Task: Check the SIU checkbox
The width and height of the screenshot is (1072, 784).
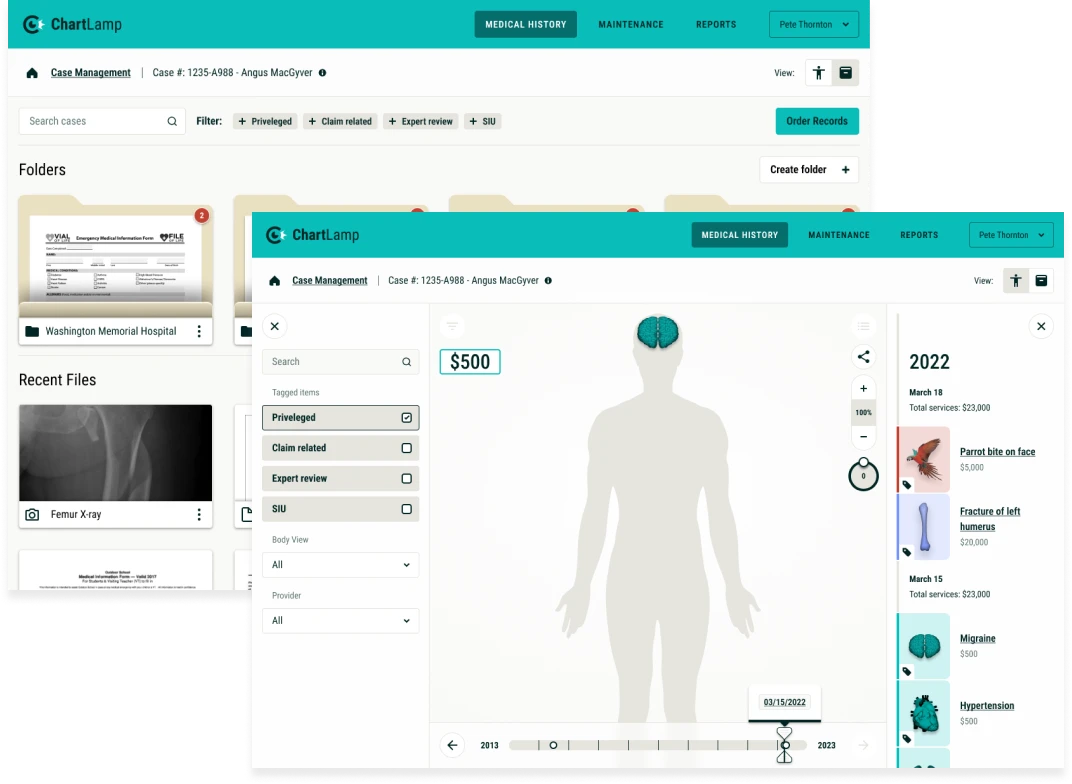Action: (407, 509)
